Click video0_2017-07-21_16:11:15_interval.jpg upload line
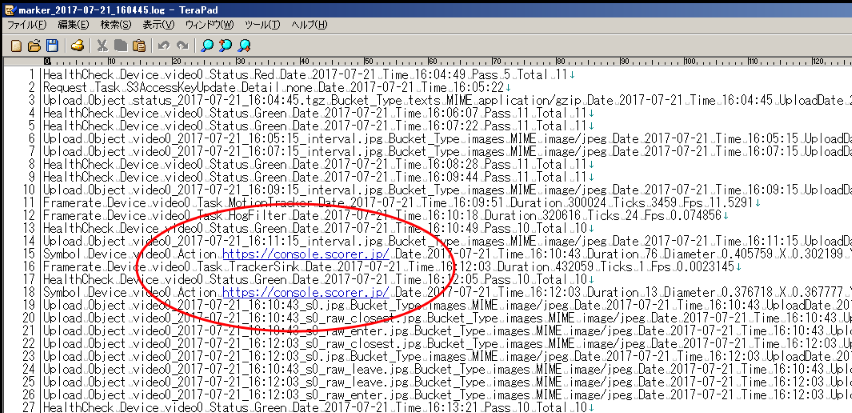852x413 pixels. coord(447,241)
